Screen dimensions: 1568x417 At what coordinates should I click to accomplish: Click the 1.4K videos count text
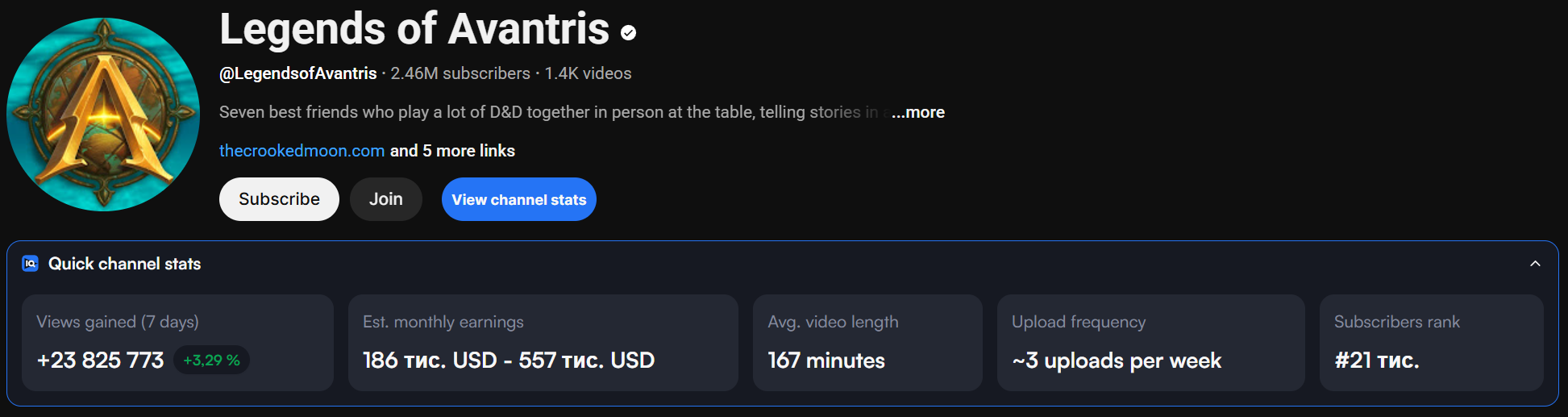588,73
